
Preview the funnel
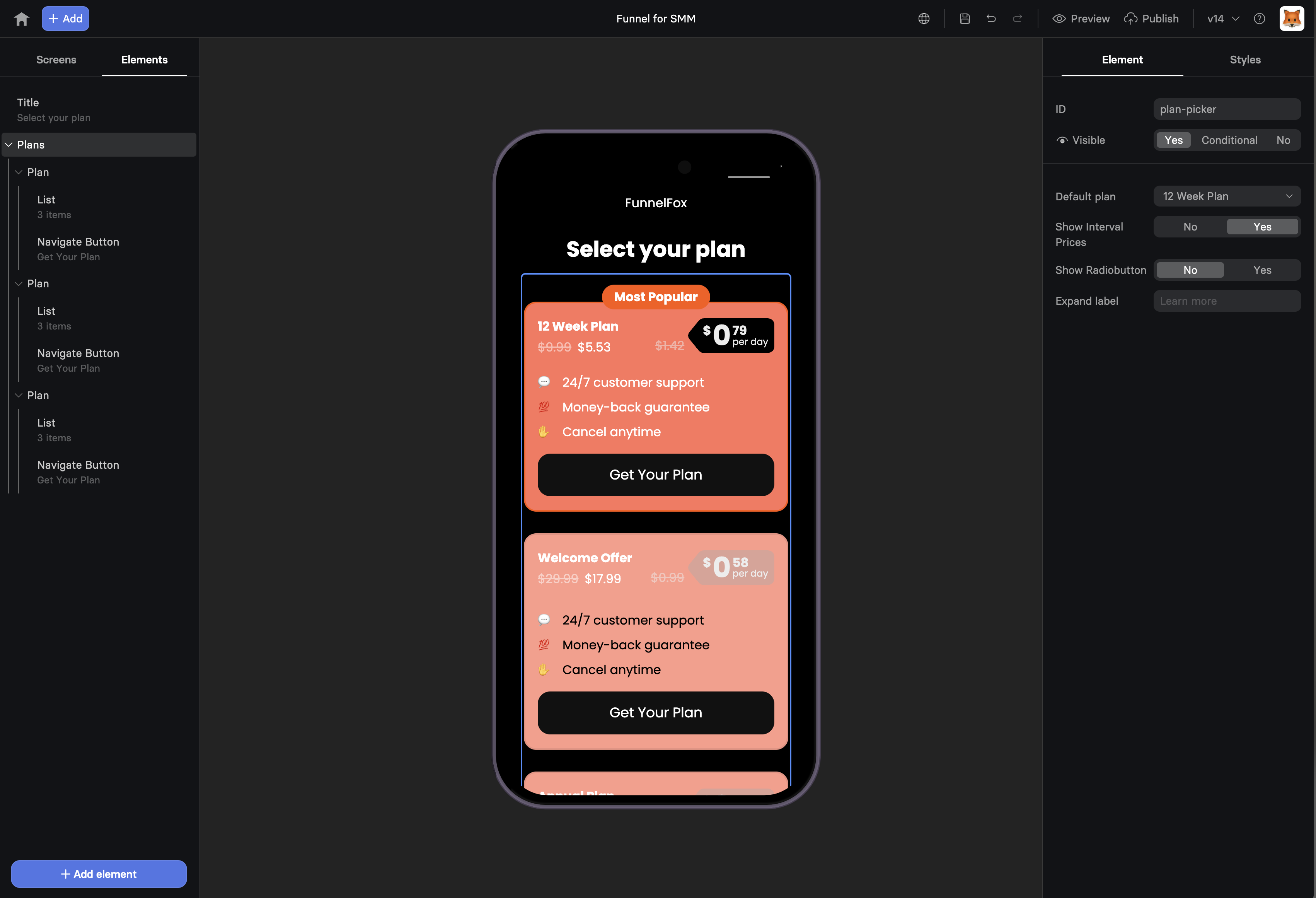(x=1081, y=19)
